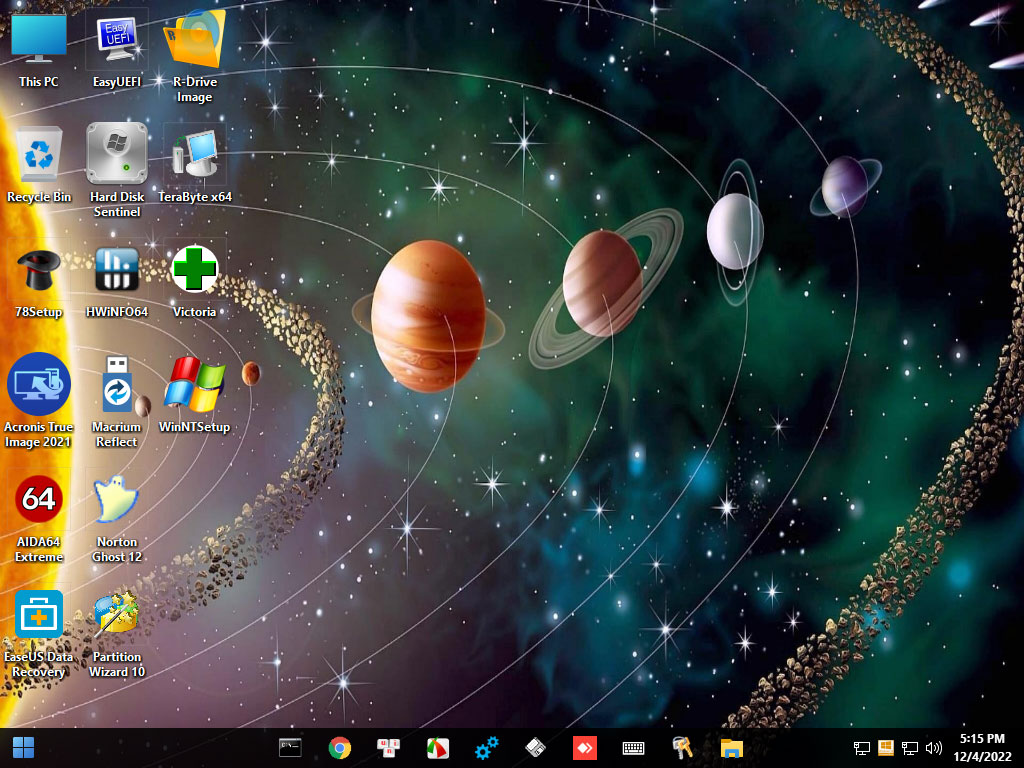The height and width of the screenshot is (768, 1024).
Task: Launch Command Prompt from taskbar
Action: (290, 748)
